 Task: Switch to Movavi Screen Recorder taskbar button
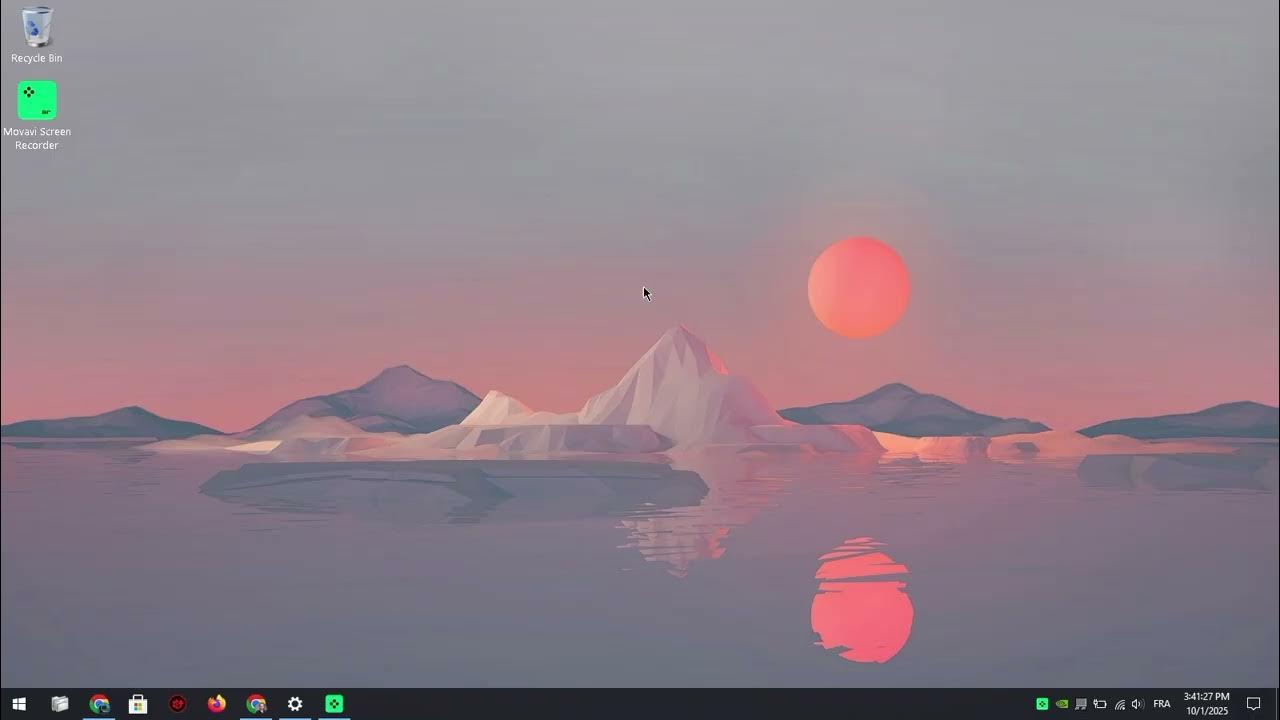[x=334, y=704]
